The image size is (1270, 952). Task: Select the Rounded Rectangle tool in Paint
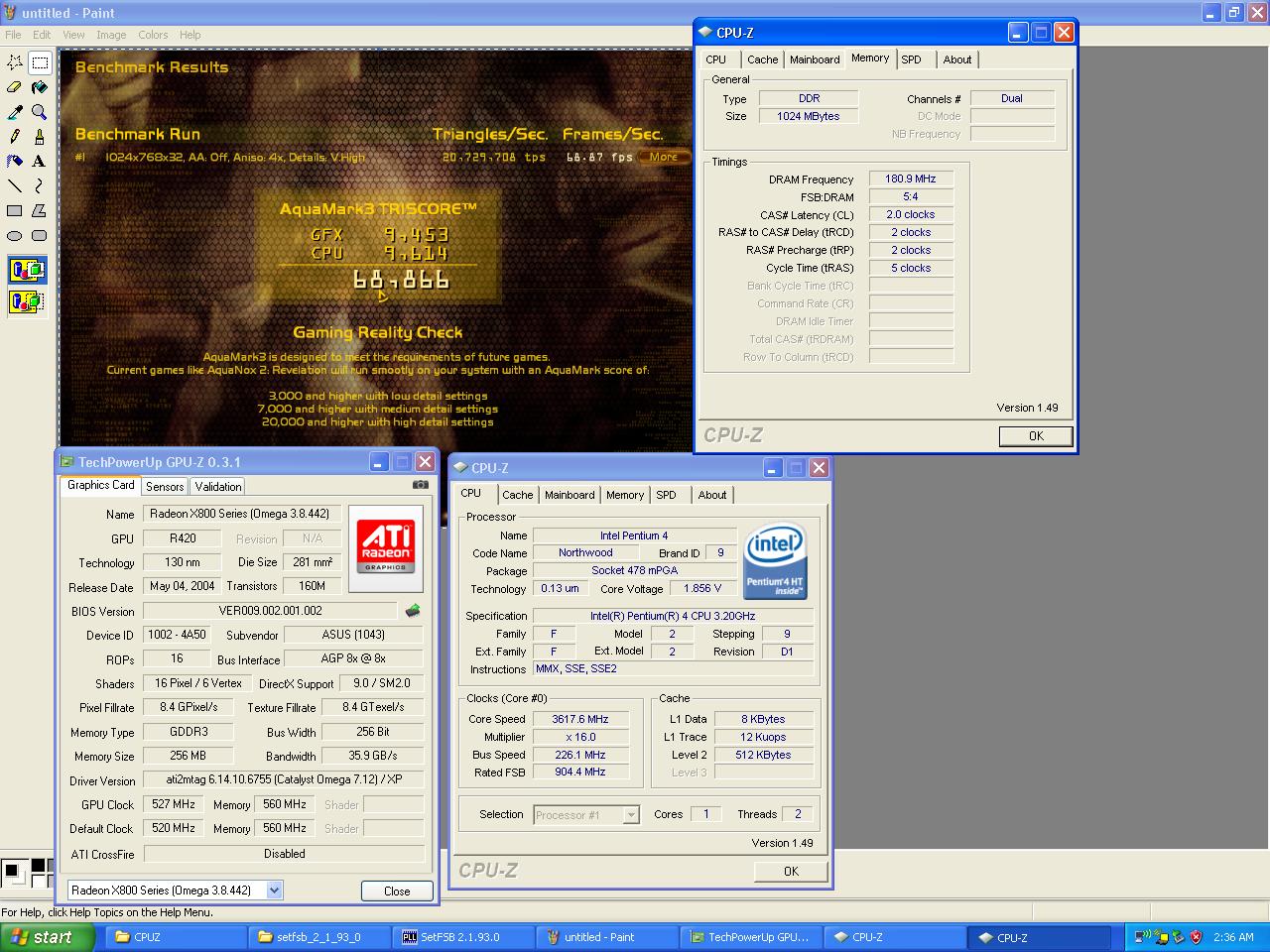(40, 235)
